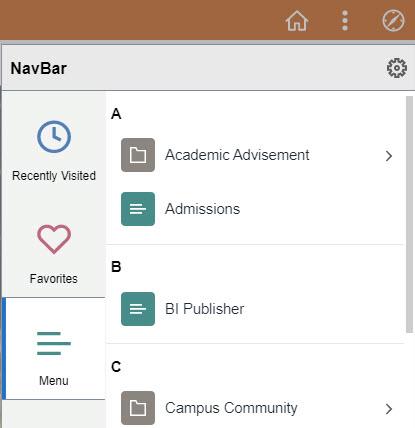
Task: Expand the Campus Community chevron arrow
Action: 389,409
